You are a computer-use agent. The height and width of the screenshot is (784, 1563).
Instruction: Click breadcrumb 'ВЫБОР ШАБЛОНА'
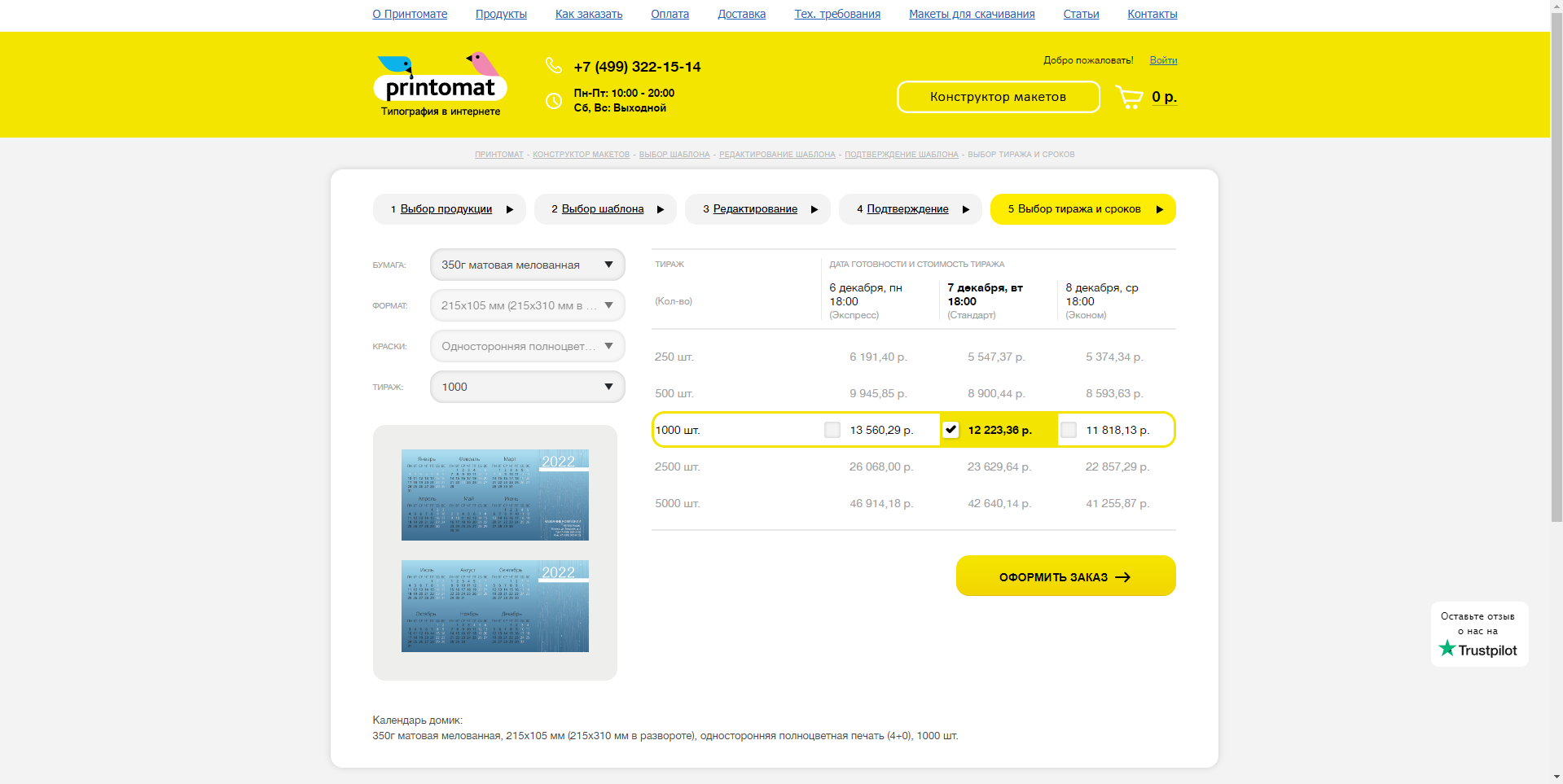[674, 155]
